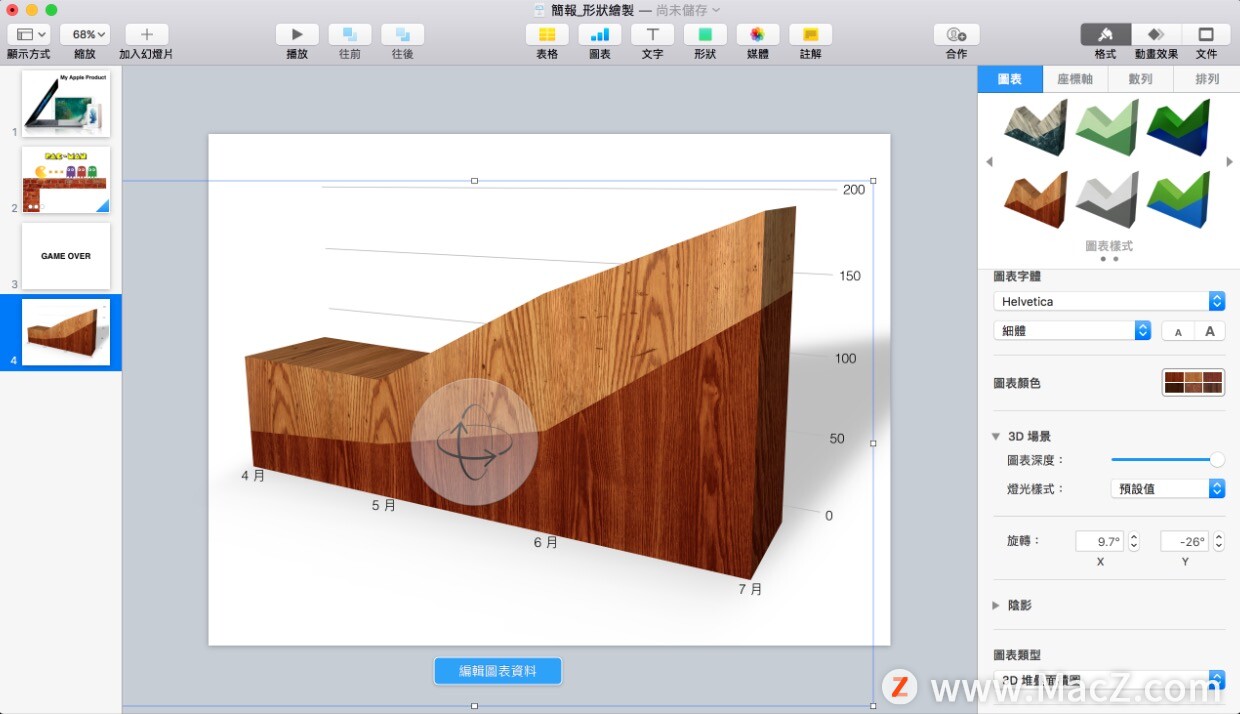Click the 7 月 category label
This screenshot has width=1240, height=714.
click(751, 589)
